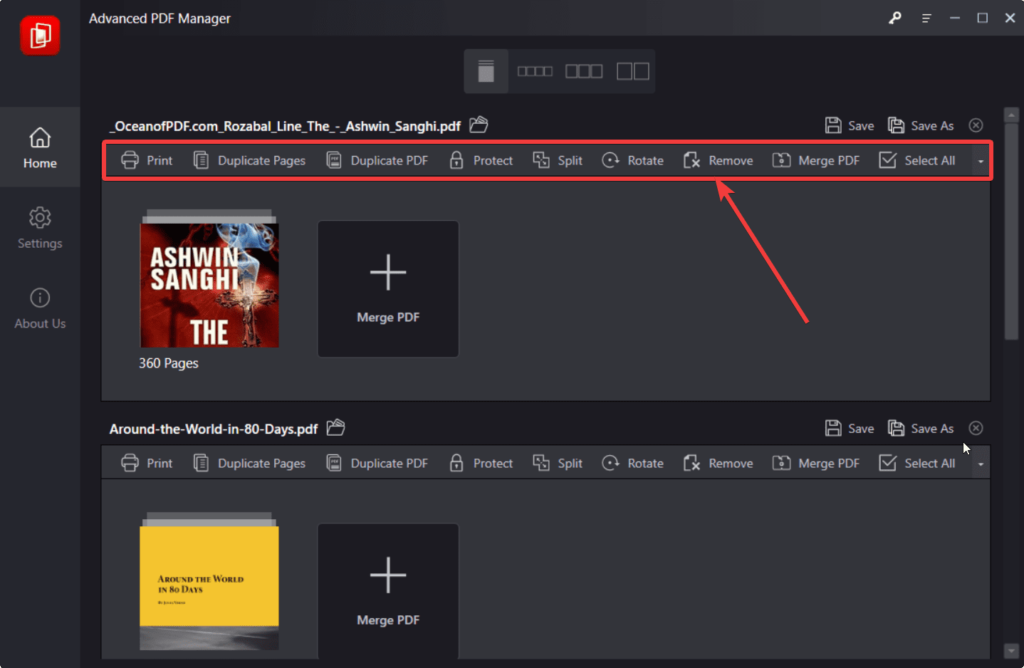Protect the Around-the-World-in-80-Days PDF
Viewport: 1024px width, 668px height.
pos(481,464)
